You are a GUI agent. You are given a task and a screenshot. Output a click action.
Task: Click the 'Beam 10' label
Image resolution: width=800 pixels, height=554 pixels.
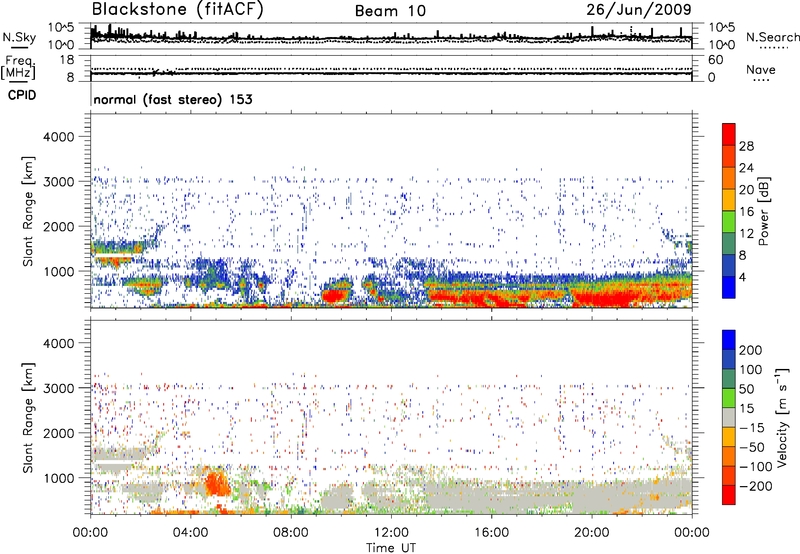390,11
